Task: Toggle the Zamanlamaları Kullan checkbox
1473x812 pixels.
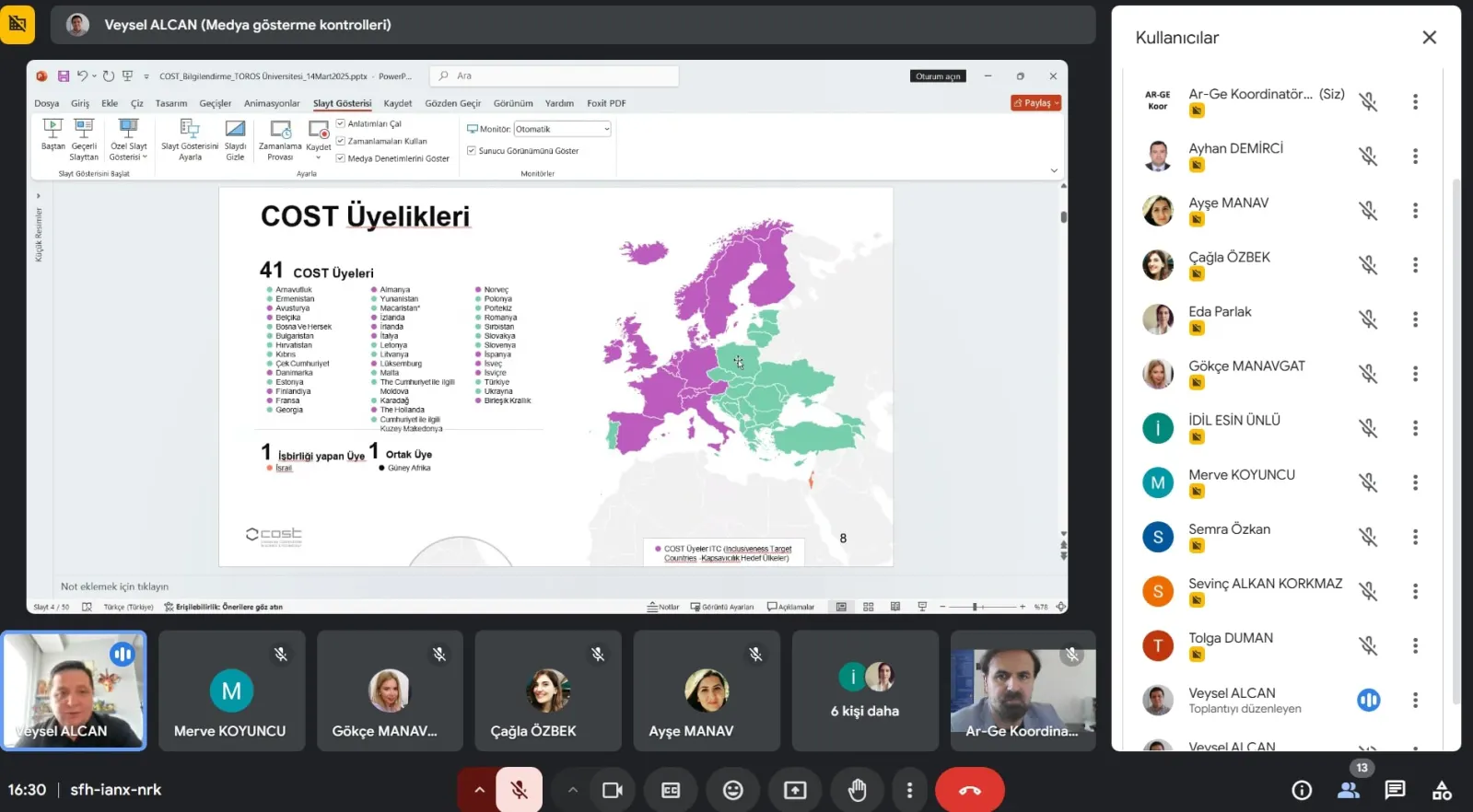Action: tap(341, 141)
